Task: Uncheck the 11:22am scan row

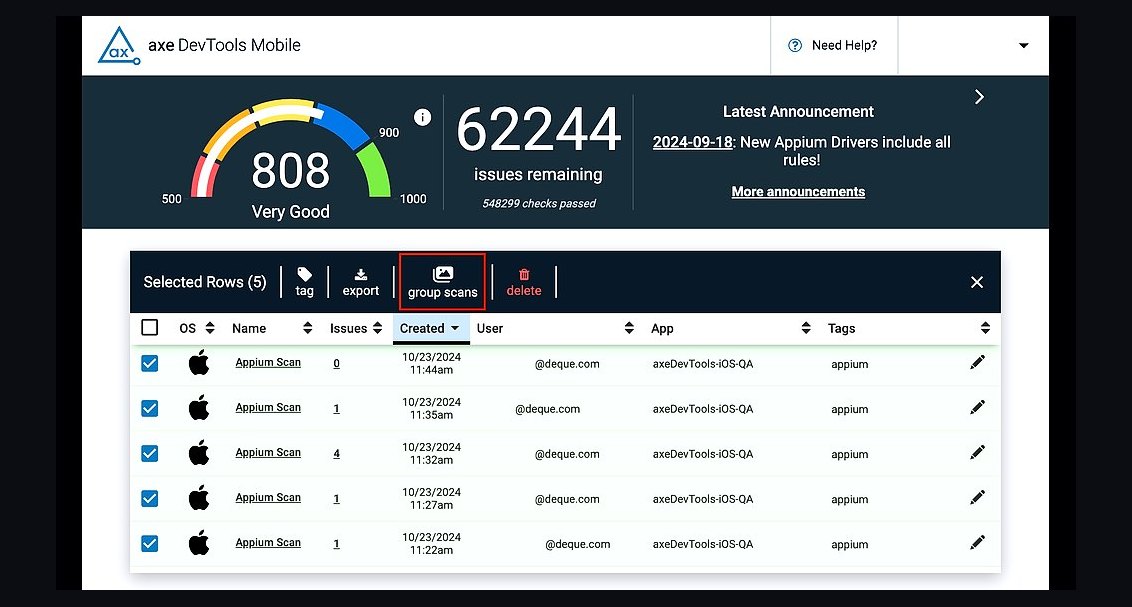Action: [149, 543]
